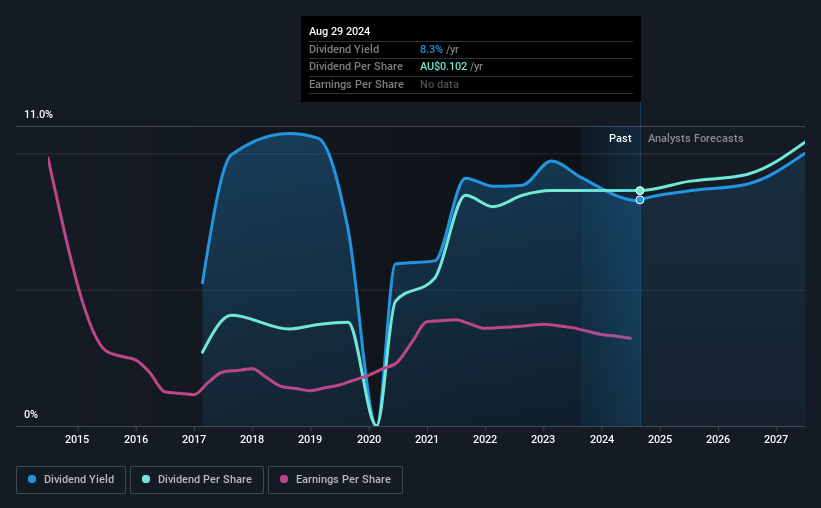The height and width of the screenshot is (508, 821).
Task: Select the teal Dividend Per Share data point marker
Action: tap(640, 191)
